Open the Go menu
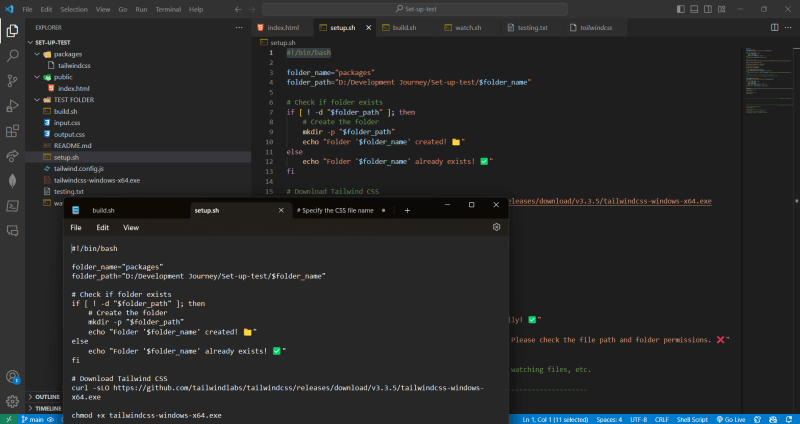 pos(123,9)
